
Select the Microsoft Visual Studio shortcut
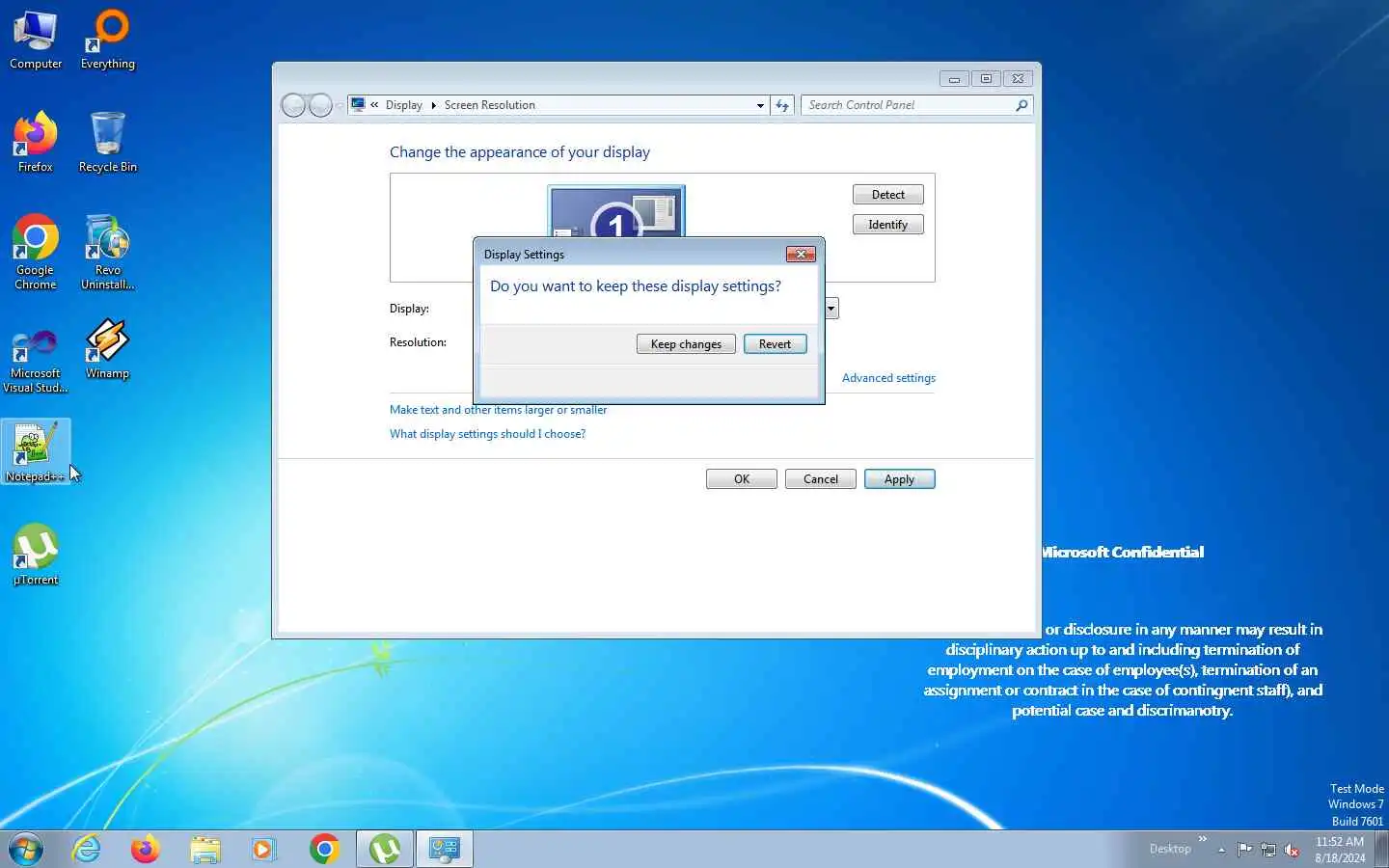36,359
